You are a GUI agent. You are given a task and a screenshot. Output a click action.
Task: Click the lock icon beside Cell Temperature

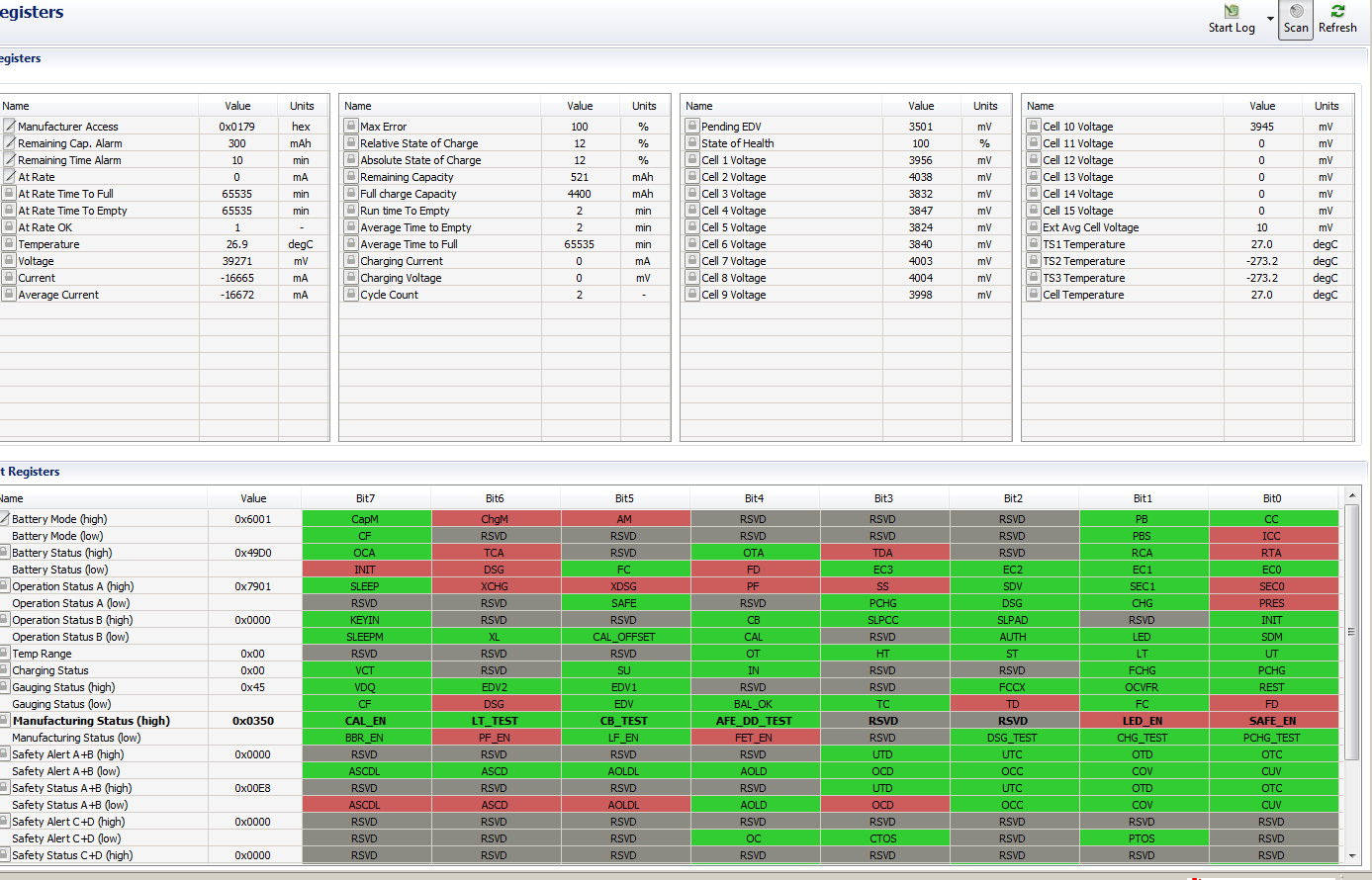pyautogui.click(x=1034, y=295)
